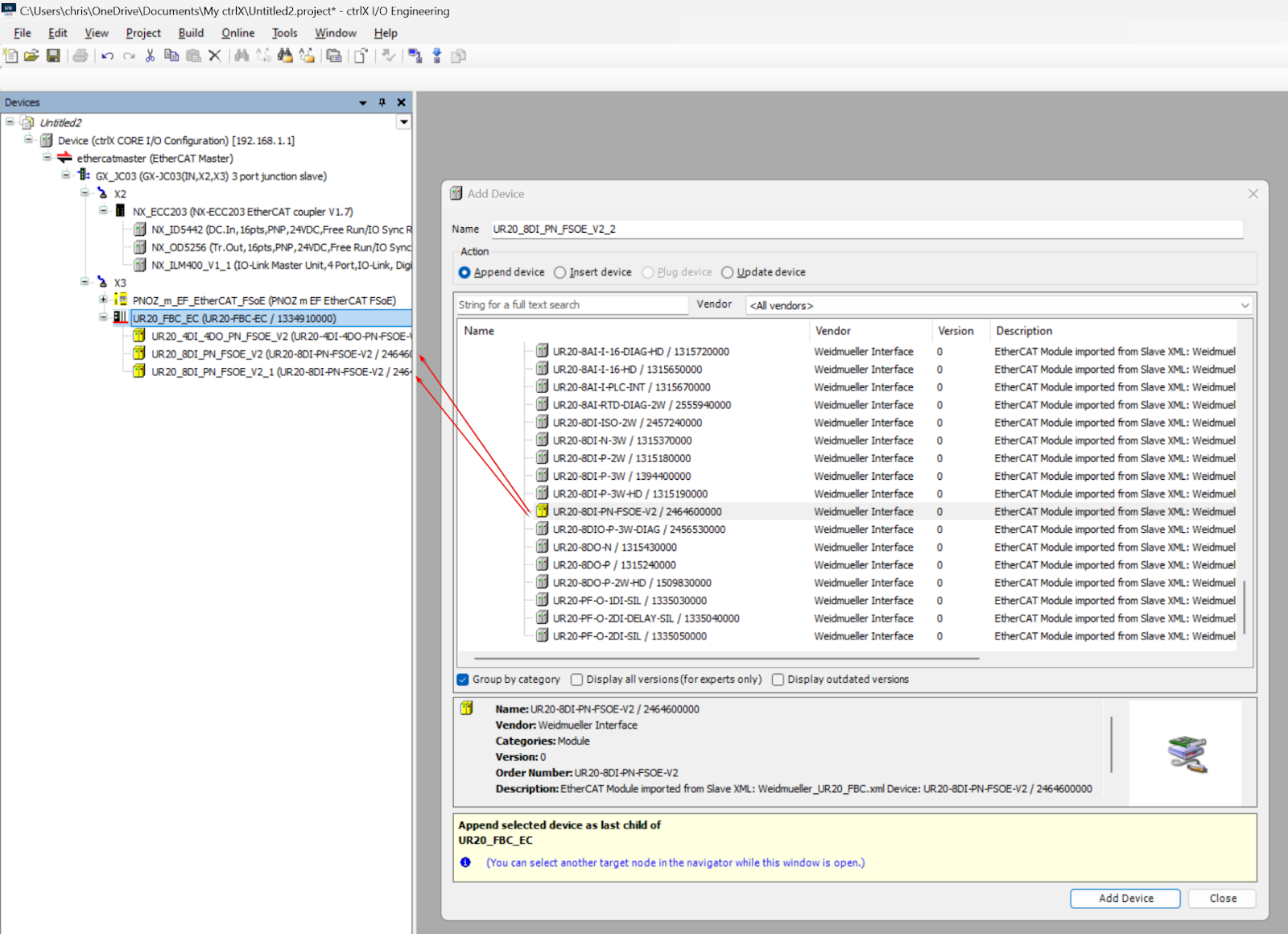Screen dimensions: 1288x934
Task: Collapse the Untitled2 project tree node
Action: pyautogui.click(x=10, y=122)
